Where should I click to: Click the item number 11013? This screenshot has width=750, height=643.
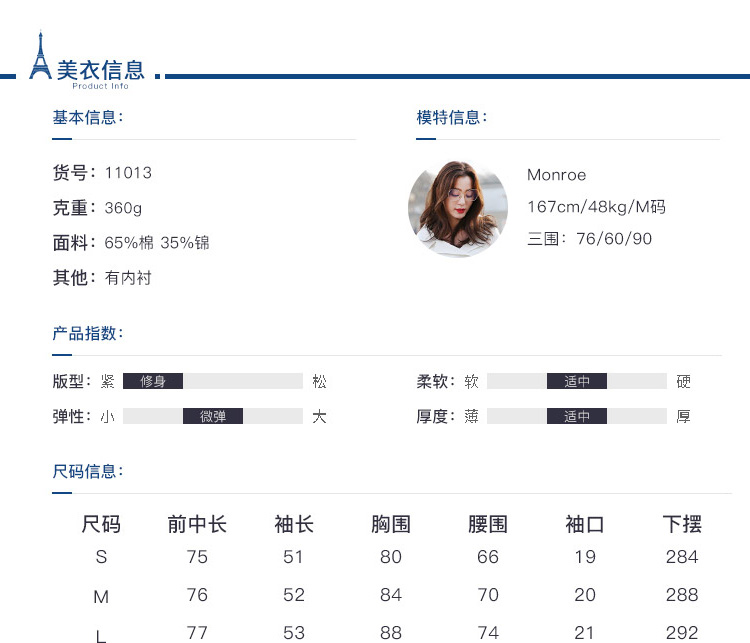[128, 173]
